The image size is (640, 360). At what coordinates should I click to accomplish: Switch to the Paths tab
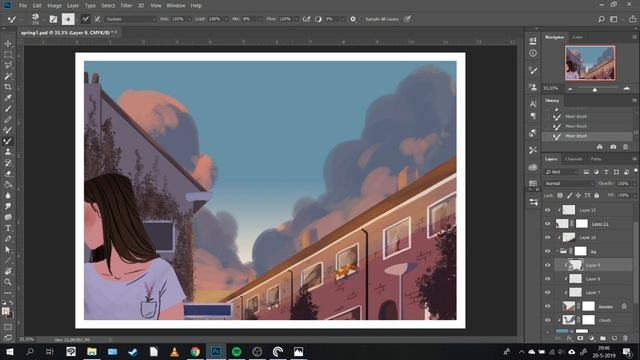[596, 159]
